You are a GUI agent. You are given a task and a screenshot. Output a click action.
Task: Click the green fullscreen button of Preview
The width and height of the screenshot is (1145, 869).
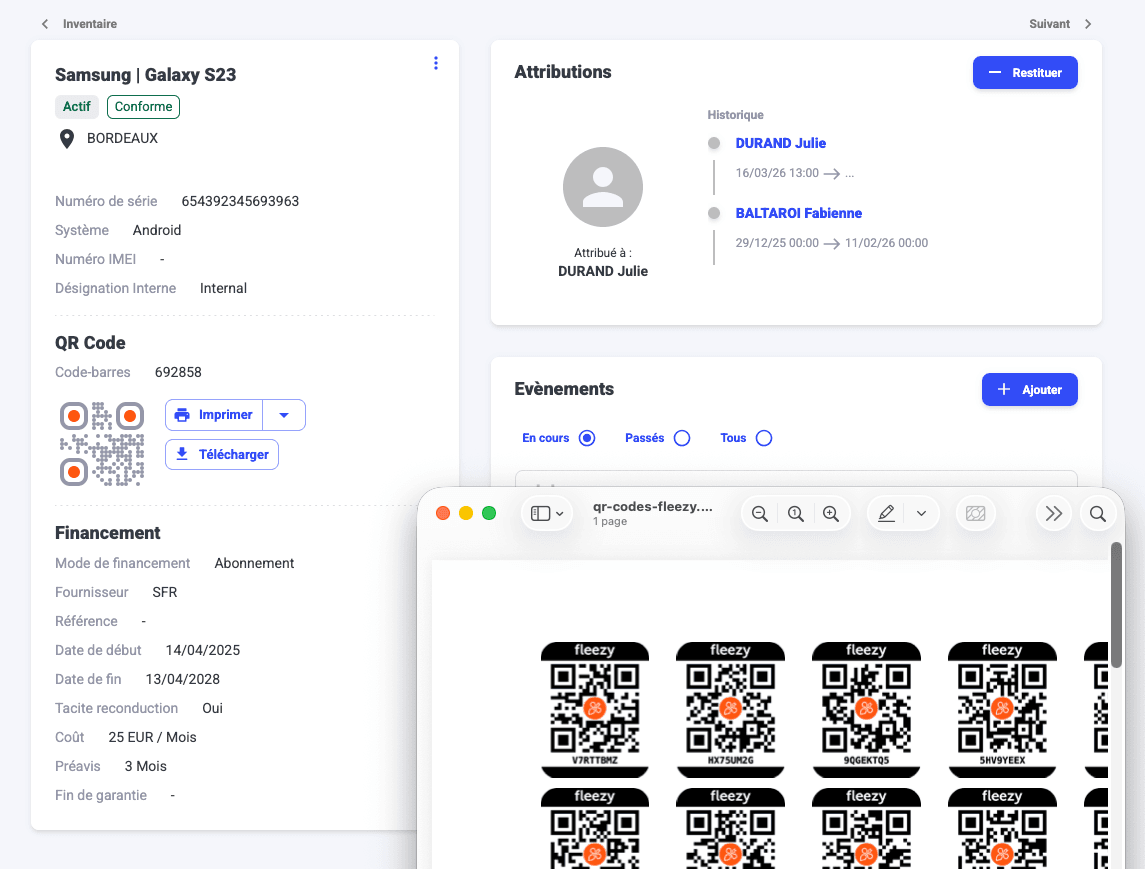pos(489,513)
